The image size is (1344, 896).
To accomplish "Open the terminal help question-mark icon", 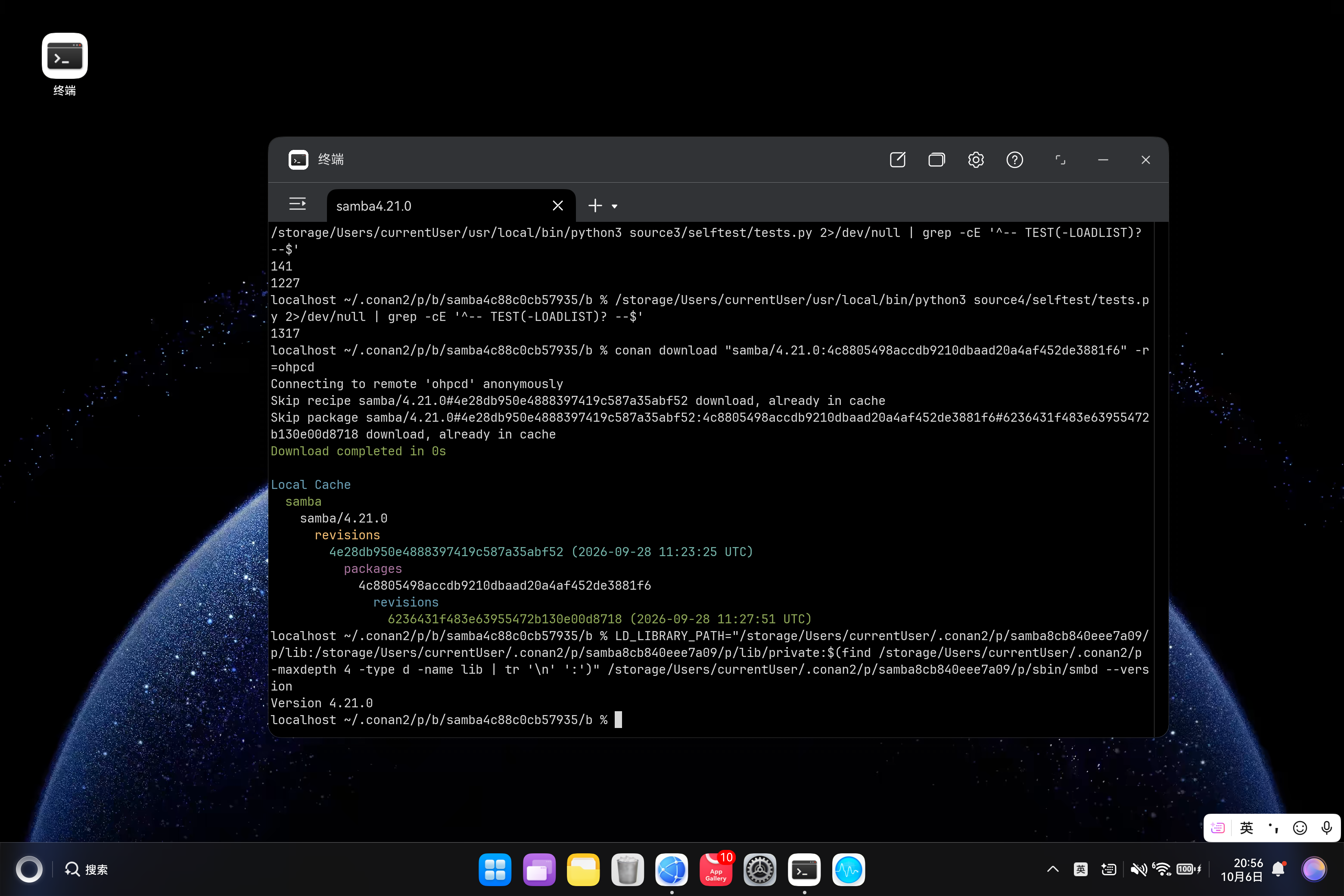I will click(1015, 160).
